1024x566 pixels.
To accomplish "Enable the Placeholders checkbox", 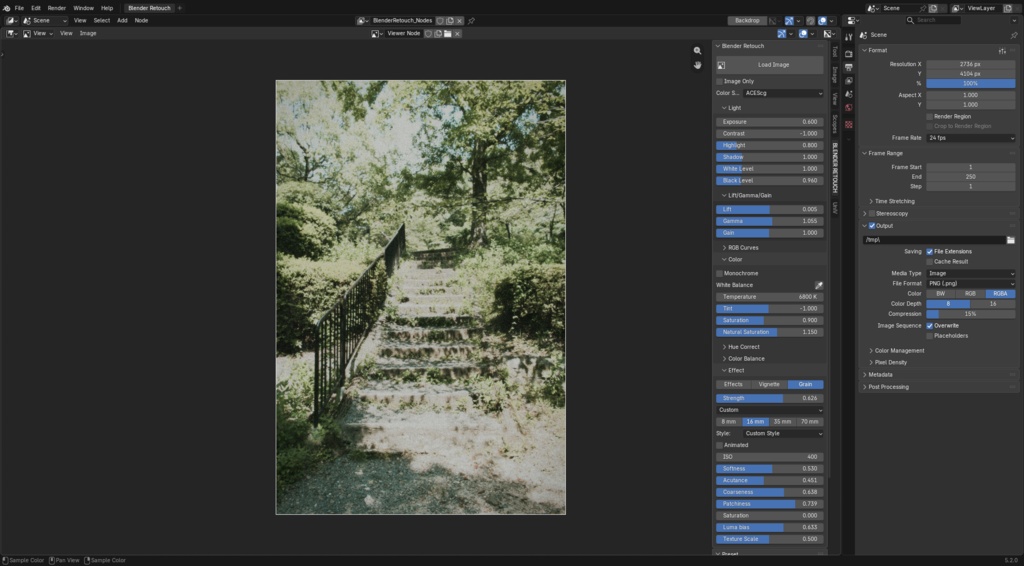I will pyautogui.click(x=930, y=336).
